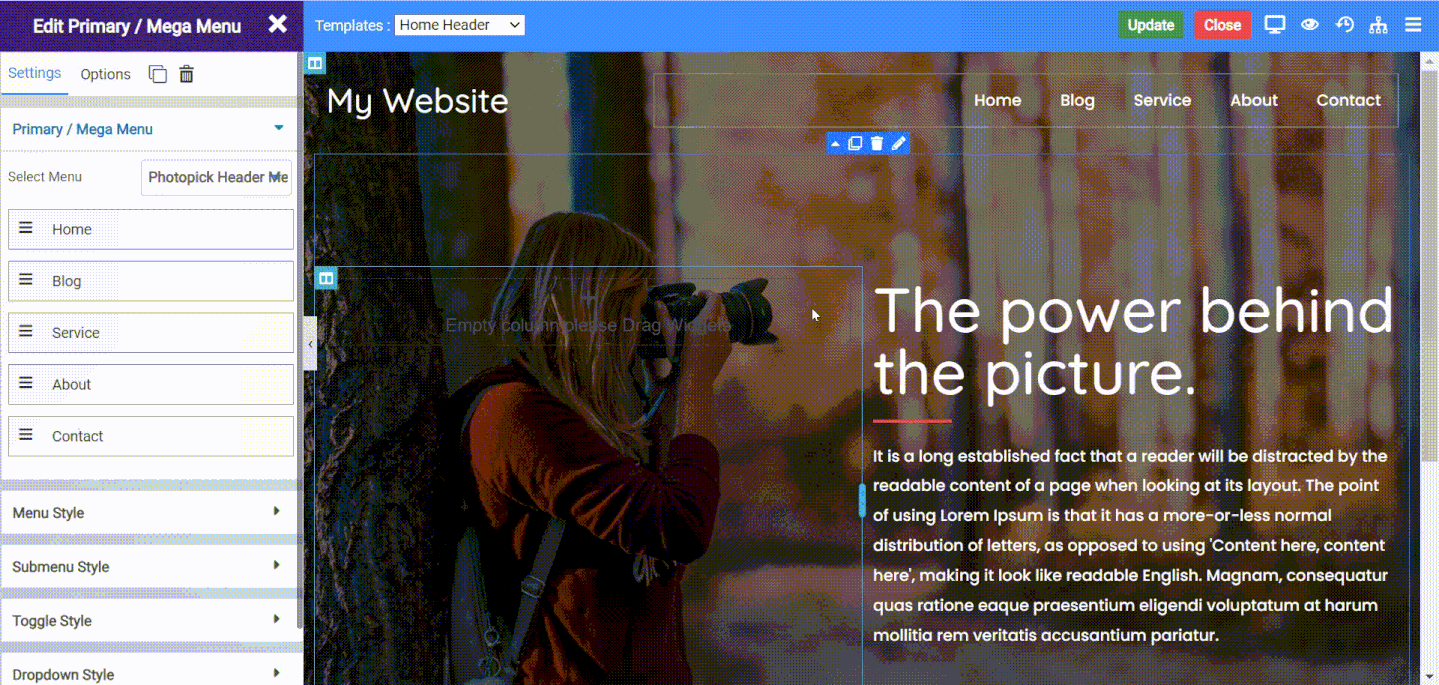1439x685 pixels.
Task: Delete widget using trash icon in left panel
Action: [x=186, y=74]
